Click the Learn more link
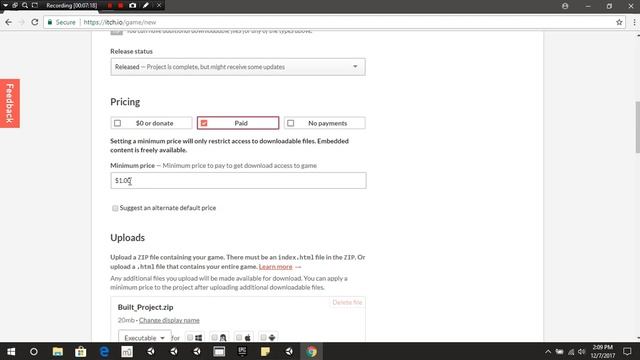Viewport: 640px width, 360px height. [276, 267]
